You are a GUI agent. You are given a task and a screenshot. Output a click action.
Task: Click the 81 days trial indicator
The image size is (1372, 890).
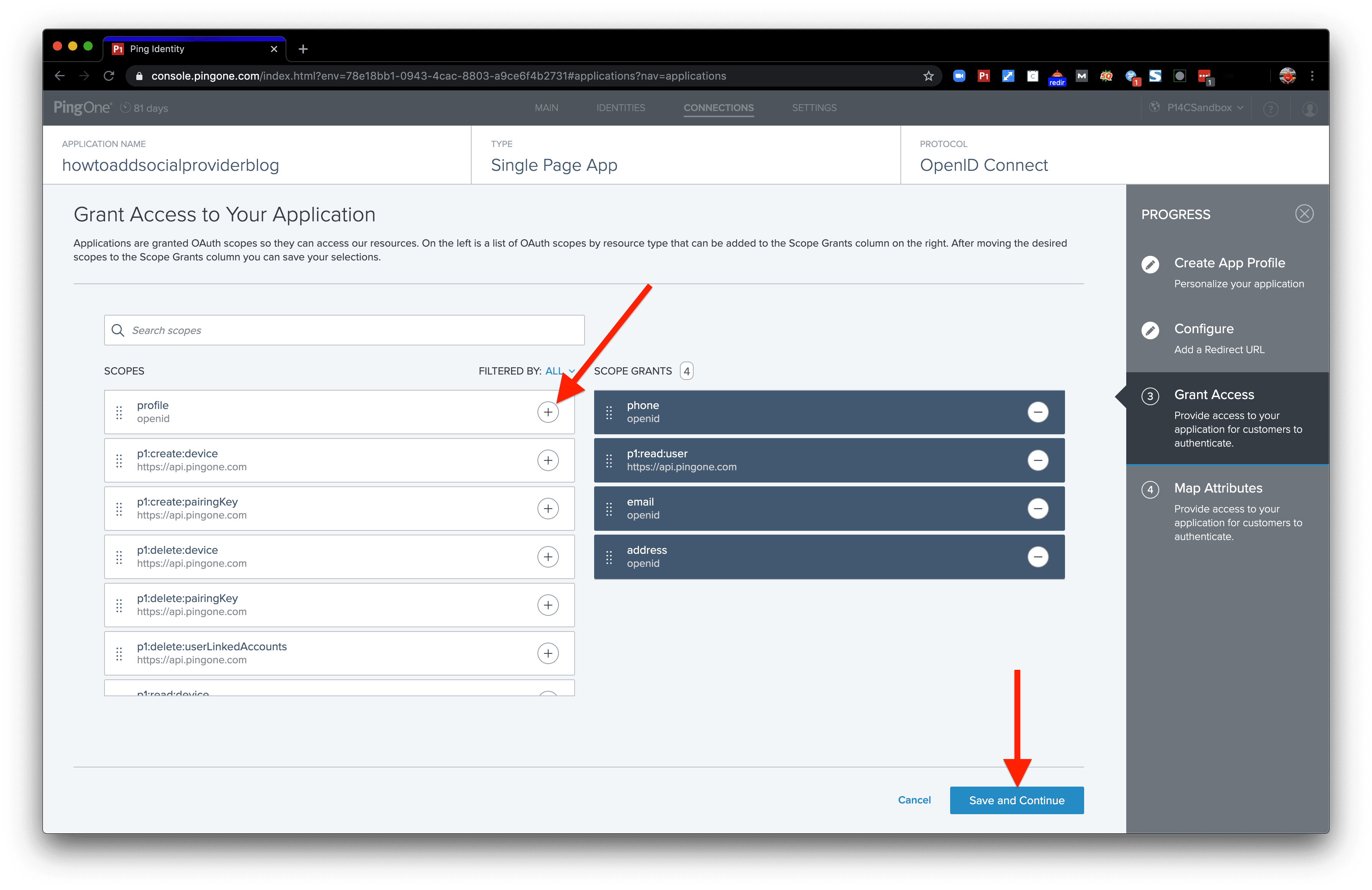[x=144, y=108]
